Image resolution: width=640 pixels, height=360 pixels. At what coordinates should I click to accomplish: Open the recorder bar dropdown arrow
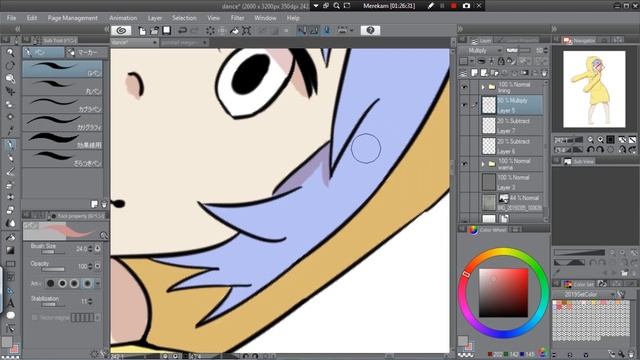click(x=316, y=6)
